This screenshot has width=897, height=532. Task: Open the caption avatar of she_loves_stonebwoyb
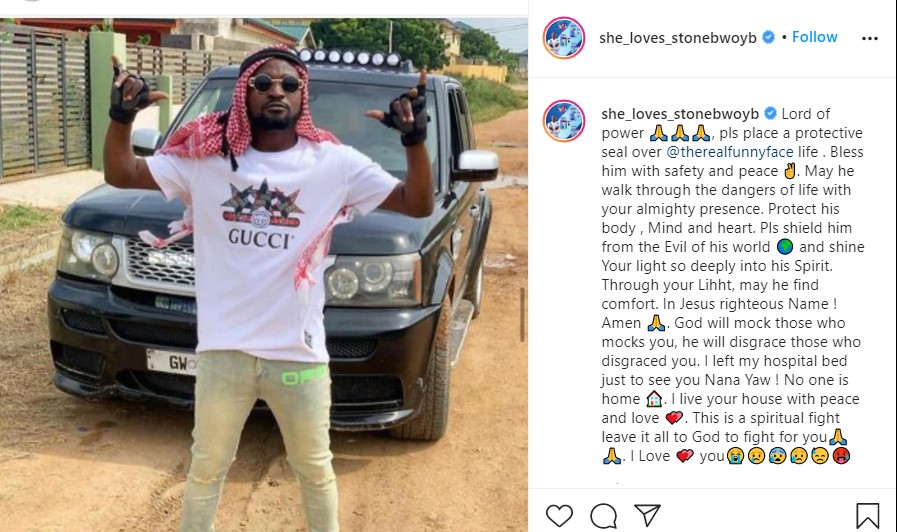[563, 121]
